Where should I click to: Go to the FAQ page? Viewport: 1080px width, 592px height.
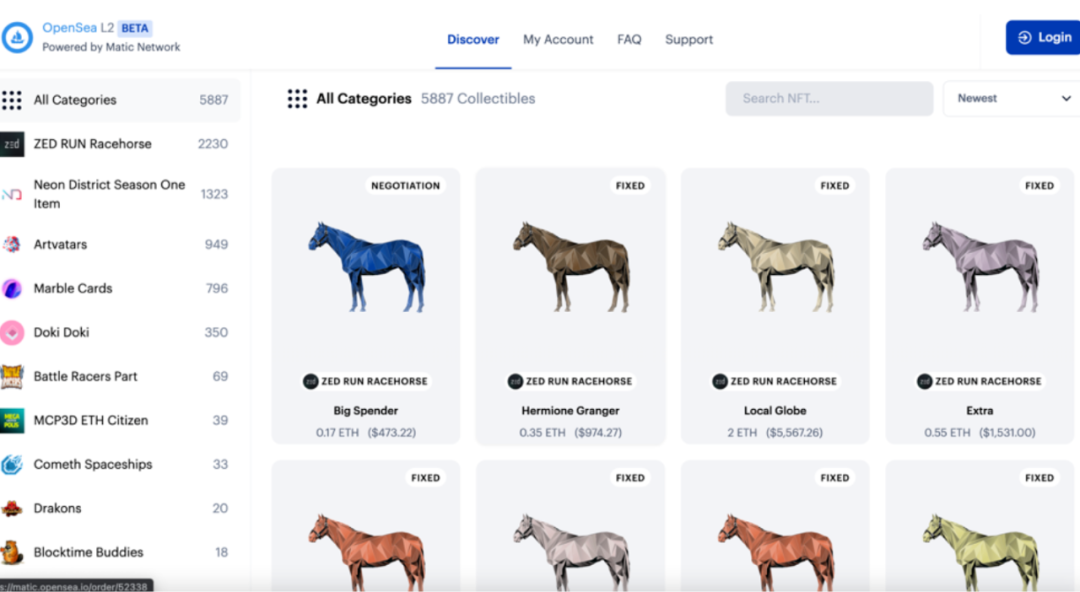[629, 40]
